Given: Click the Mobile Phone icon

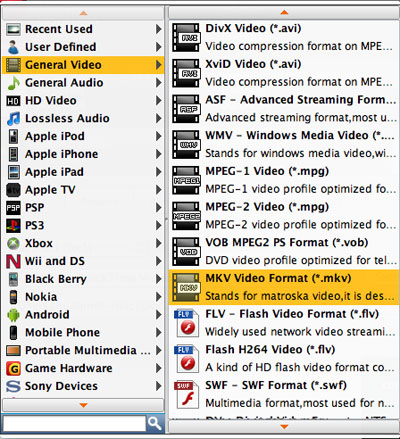Looking at the screenshot, I should [13, 333].
